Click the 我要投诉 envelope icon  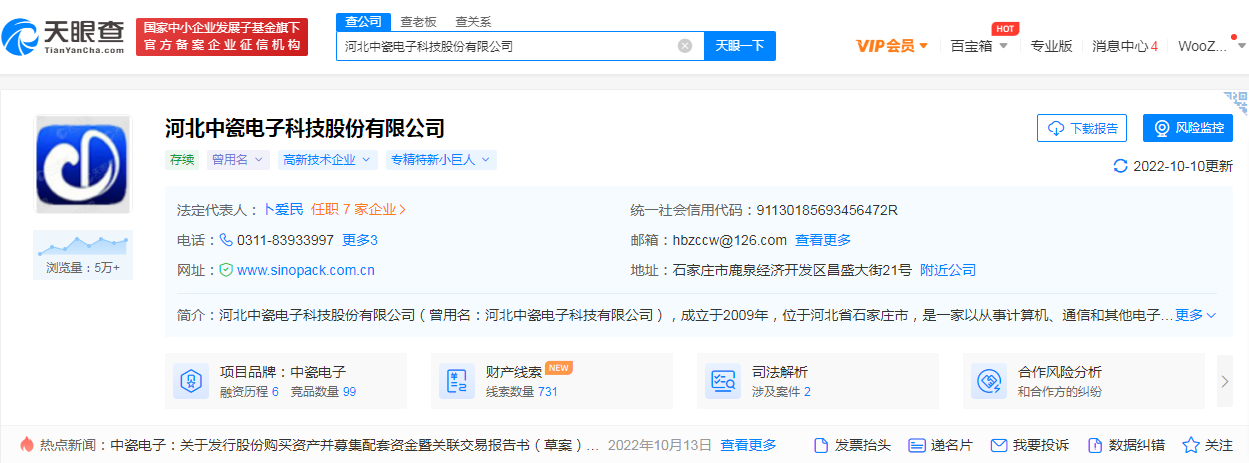(998, 445)
